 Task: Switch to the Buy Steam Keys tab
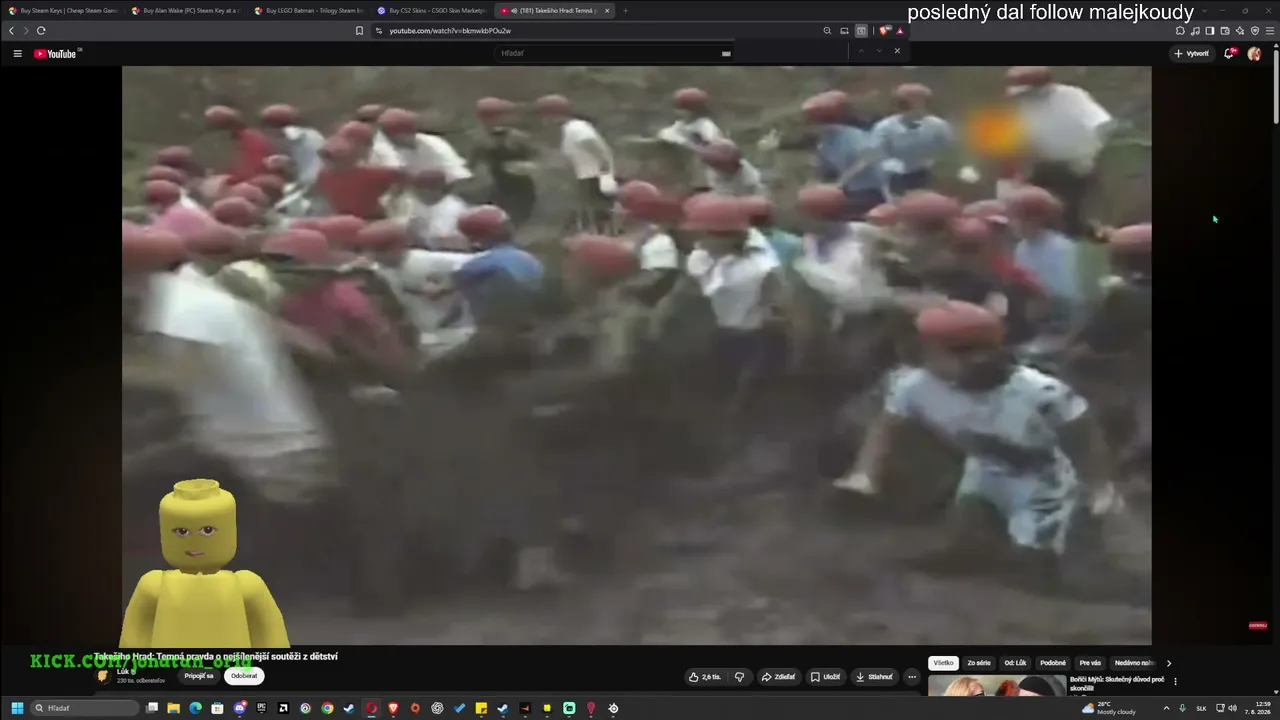[x=64, y=11]
